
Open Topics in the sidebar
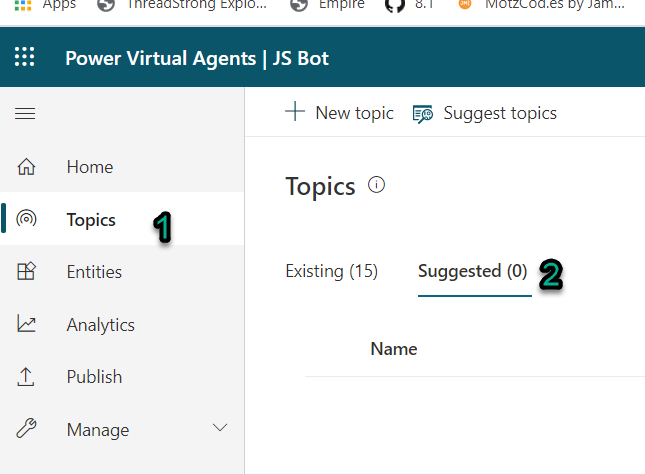122,218
